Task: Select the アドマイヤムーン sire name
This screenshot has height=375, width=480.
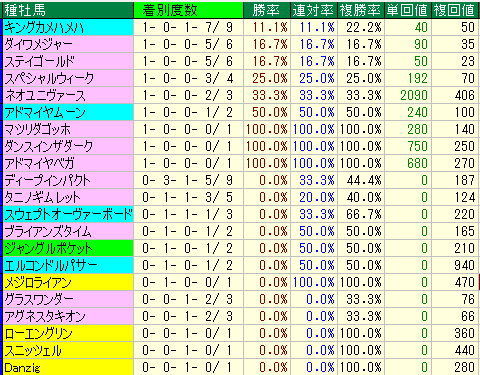Action: 45,112
